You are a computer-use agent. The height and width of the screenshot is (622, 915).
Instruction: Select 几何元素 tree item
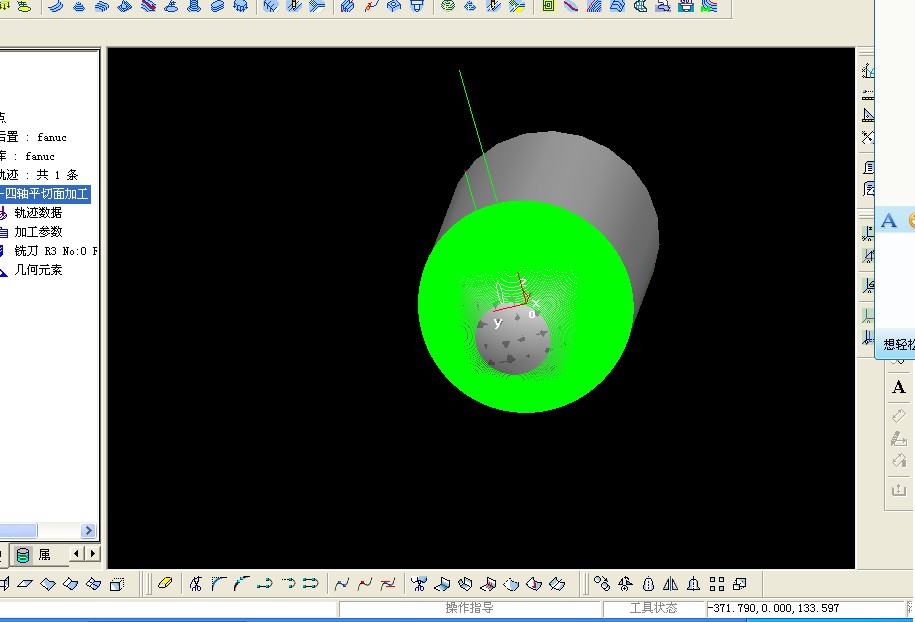click(x=38, y=270)
